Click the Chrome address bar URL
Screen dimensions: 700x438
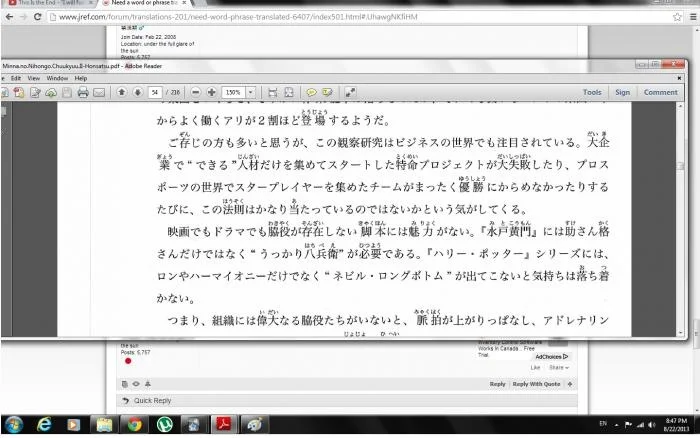pyautogui.click(x=238, y=17)
